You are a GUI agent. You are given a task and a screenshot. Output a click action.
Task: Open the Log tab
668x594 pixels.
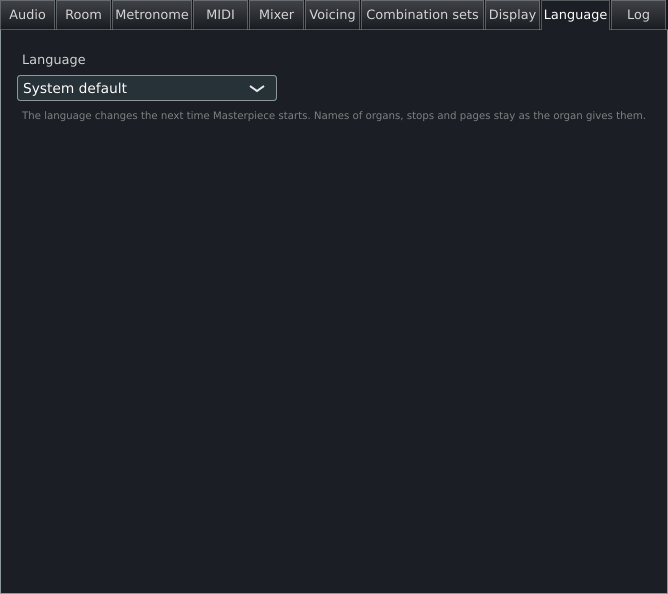pyautogui.click(x=638, y=15)
